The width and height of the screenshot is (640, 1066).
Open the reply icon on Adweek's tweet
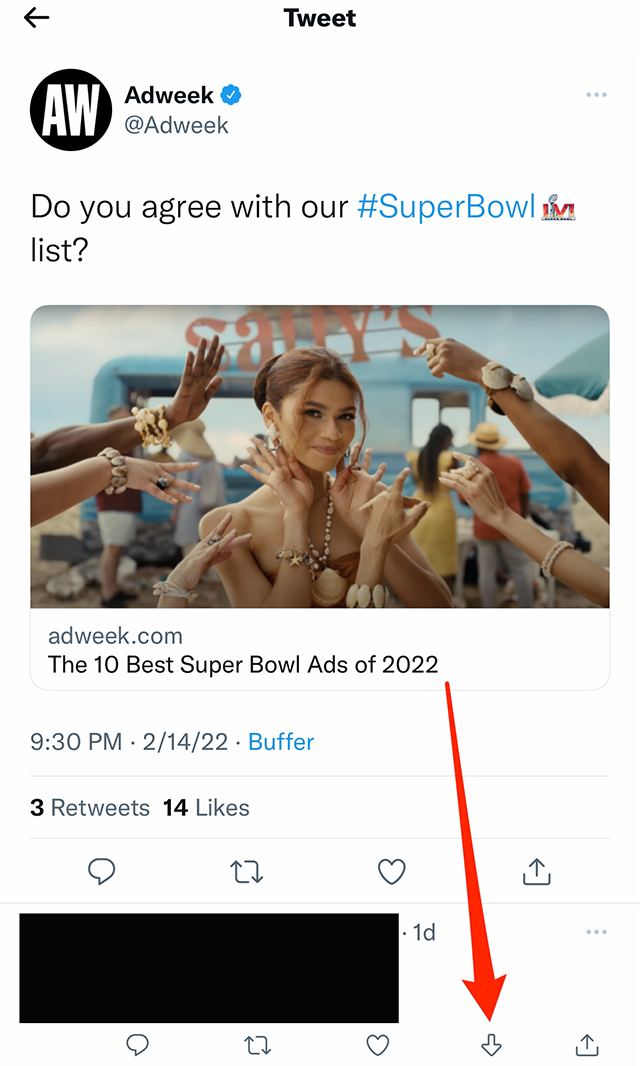[x=101, y=871]
